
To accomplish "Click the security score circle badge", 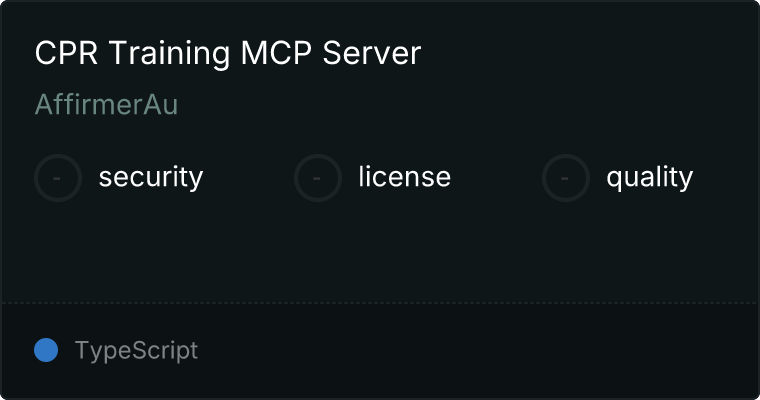I will pyautogui.click(x=58, y=178).
